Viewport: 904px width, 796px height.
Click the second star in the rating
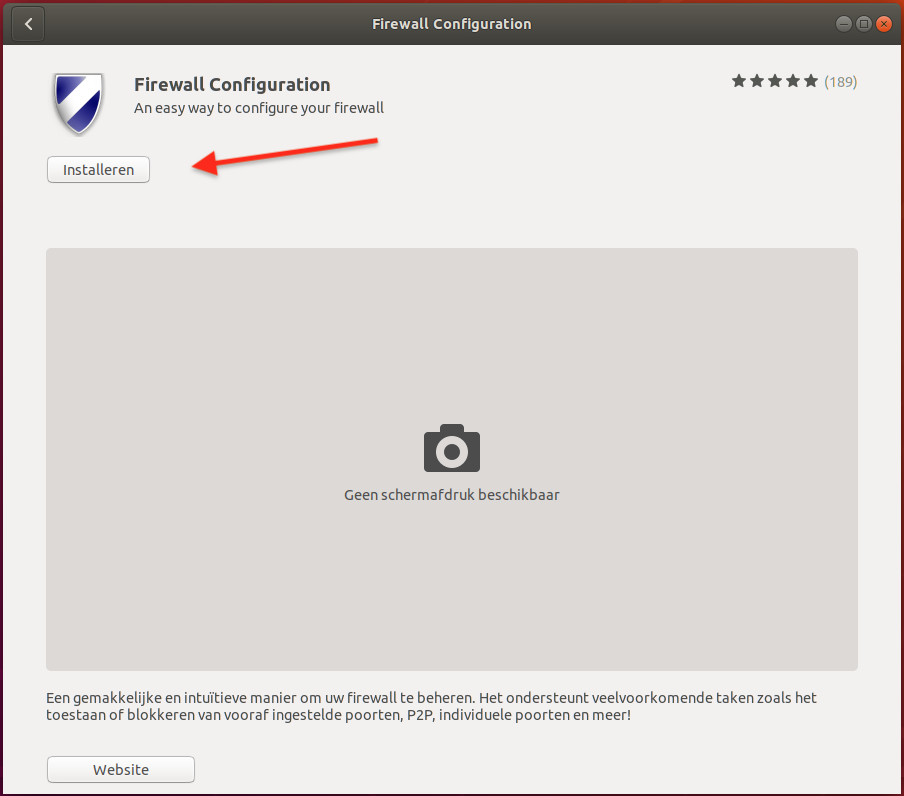[757, 81]
